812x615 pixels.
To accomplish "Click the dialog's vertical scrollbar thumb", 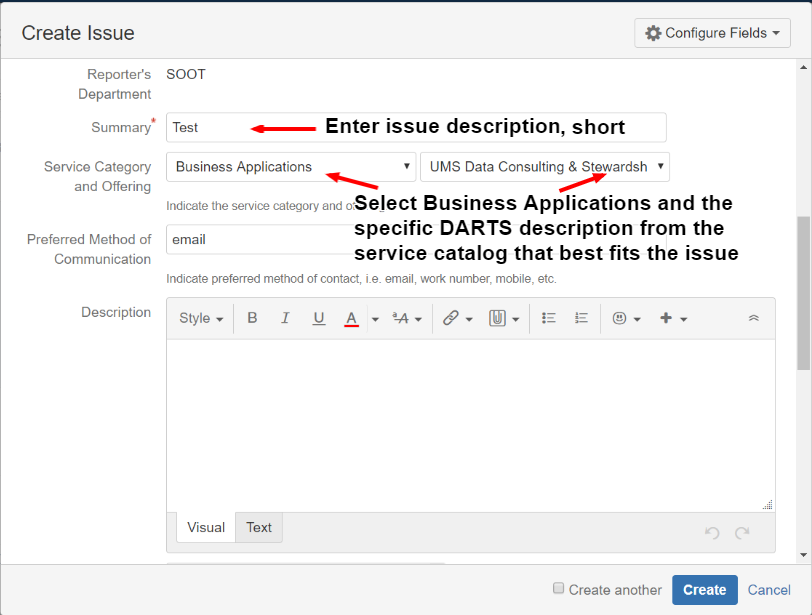I will pos(803,293).
